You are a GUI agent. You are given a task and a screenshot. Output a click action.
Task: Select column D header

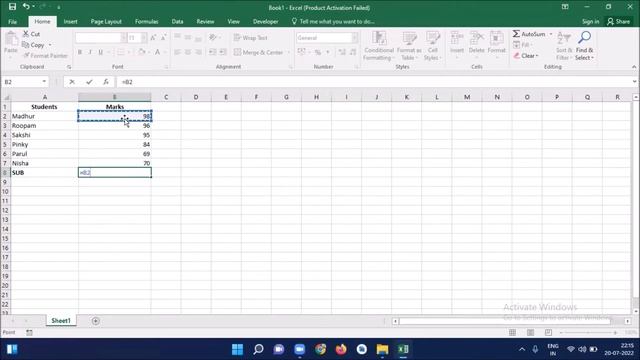pyautogui.click(x=196, y=97)
